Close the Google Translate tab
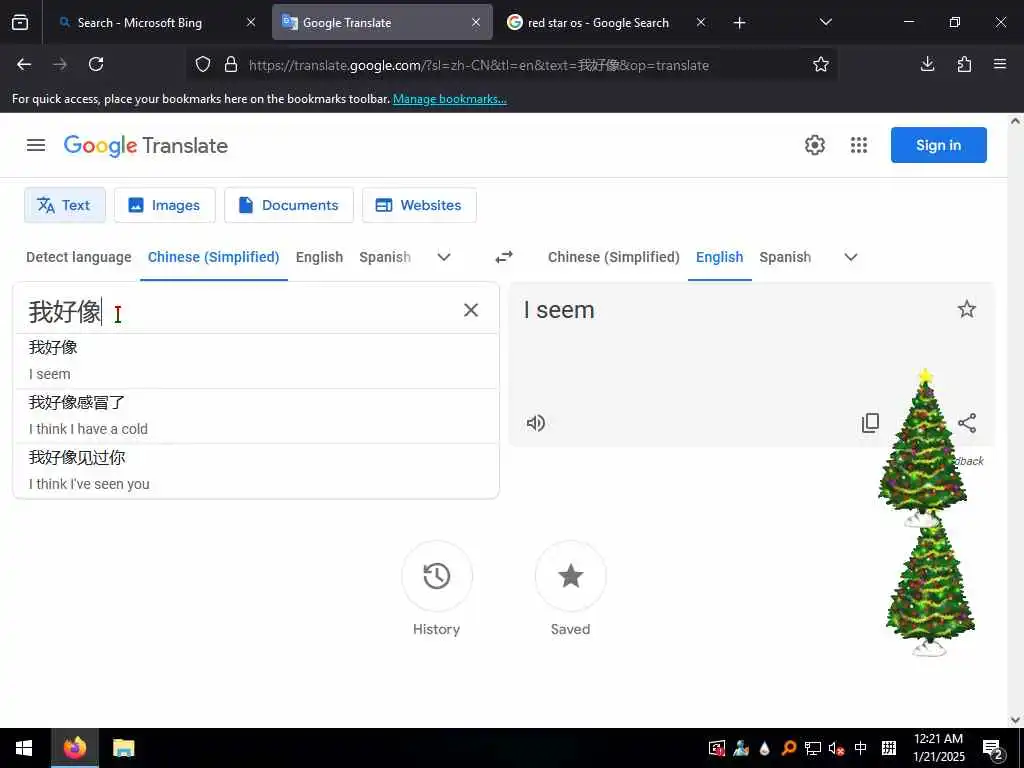Viewport: 1024px width, 768px height. pyautogui.click(x=476, y=23)
